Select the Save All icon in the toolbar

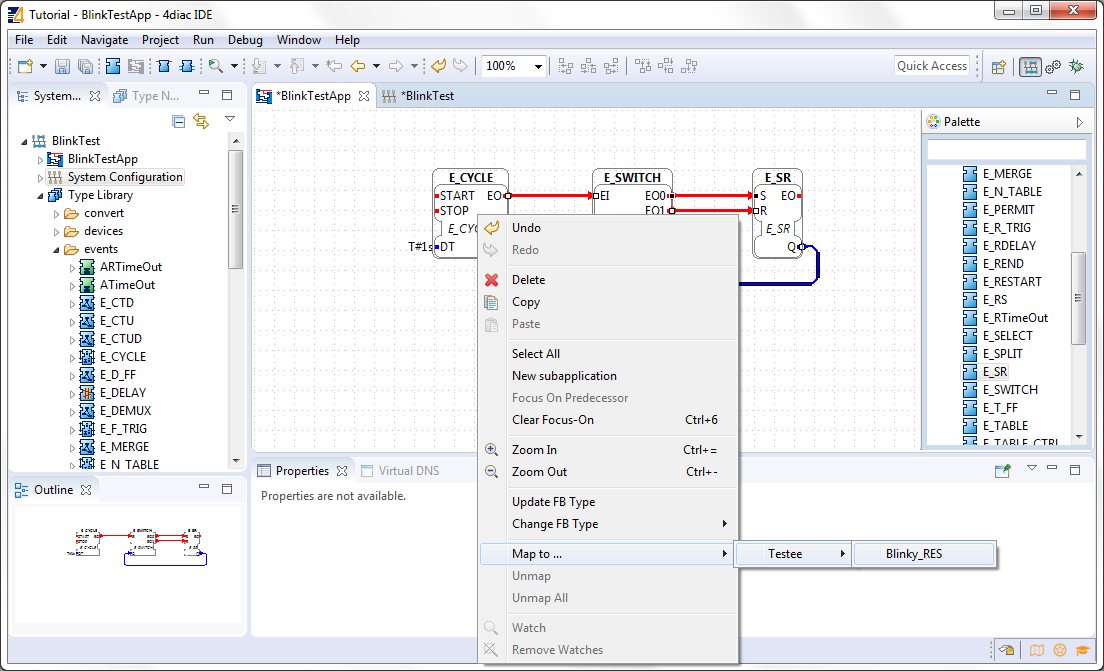pyautogui.click(x=86, y=66)
